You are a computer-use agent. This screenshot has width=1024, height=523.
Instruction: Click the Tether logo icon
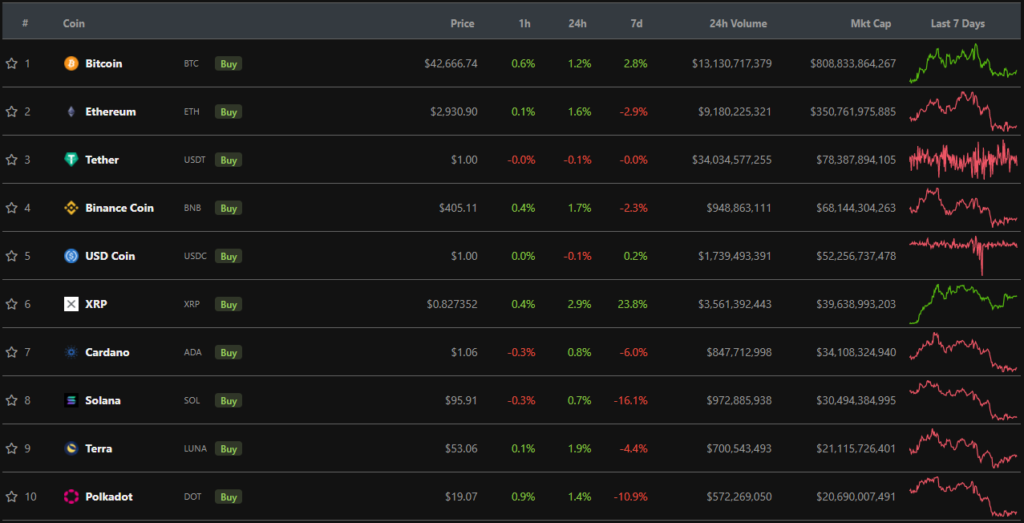tap(71, 160)
